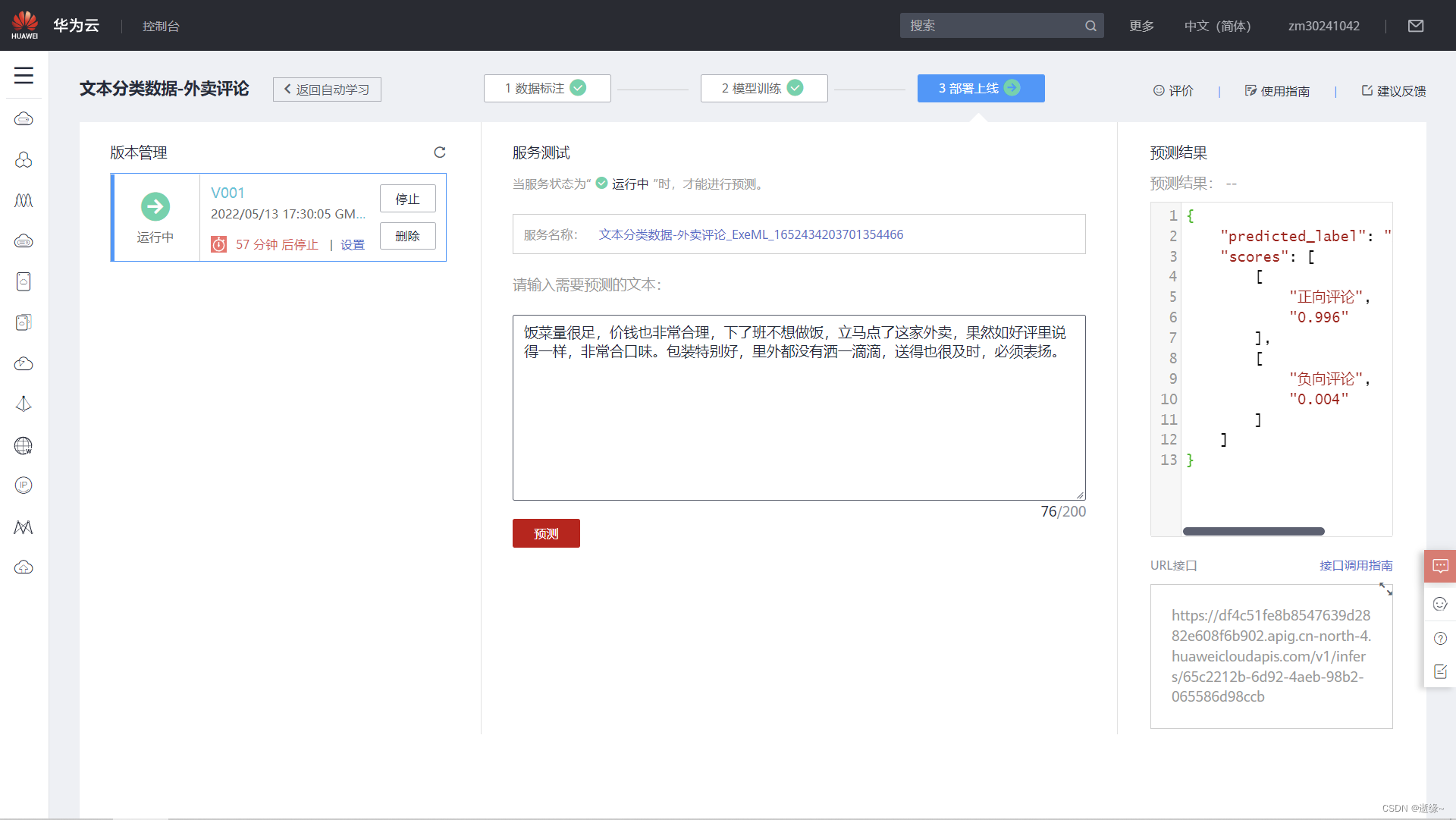Click the top search input box

(x=1001, y=26)
